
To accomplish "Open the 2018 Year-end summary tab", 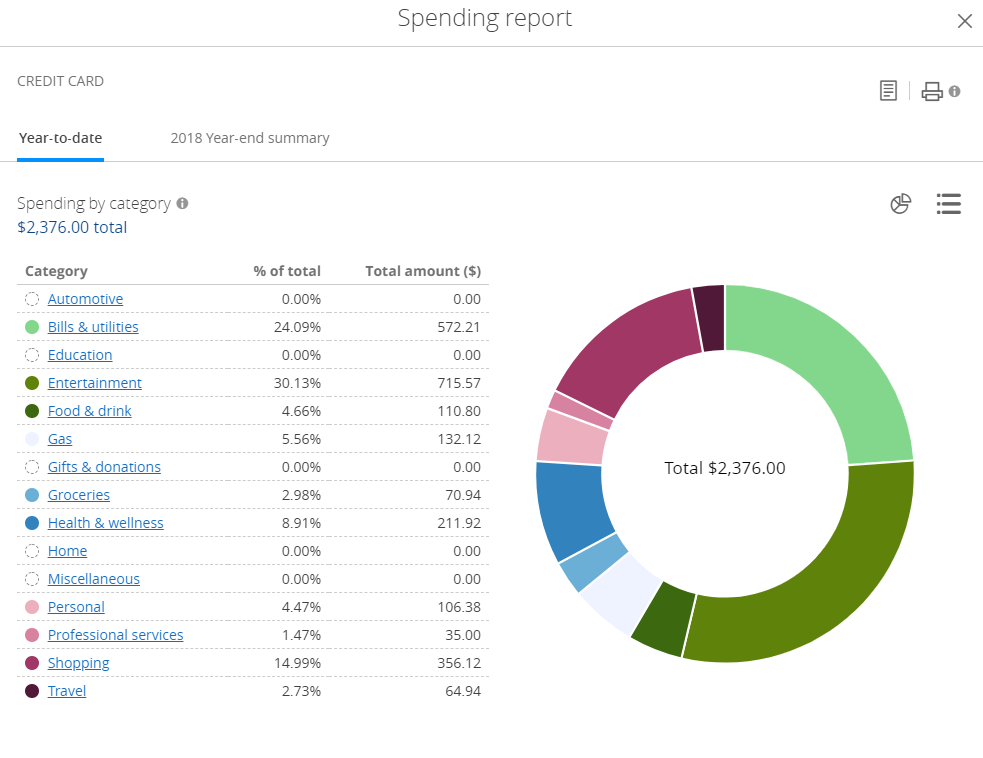I will 249,138.
